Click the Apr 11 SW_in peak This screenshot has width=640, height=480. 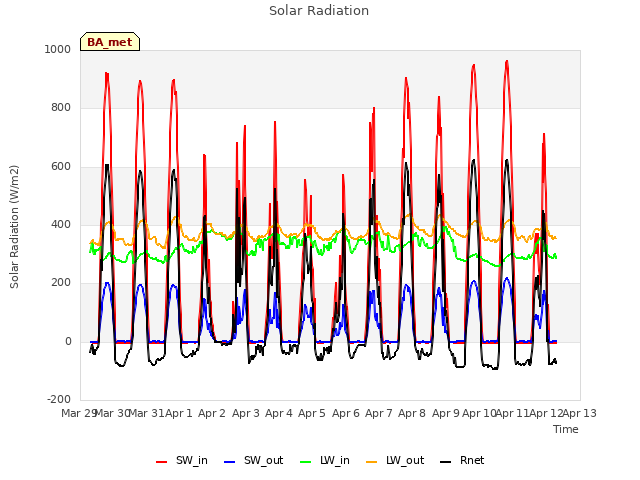507,61
